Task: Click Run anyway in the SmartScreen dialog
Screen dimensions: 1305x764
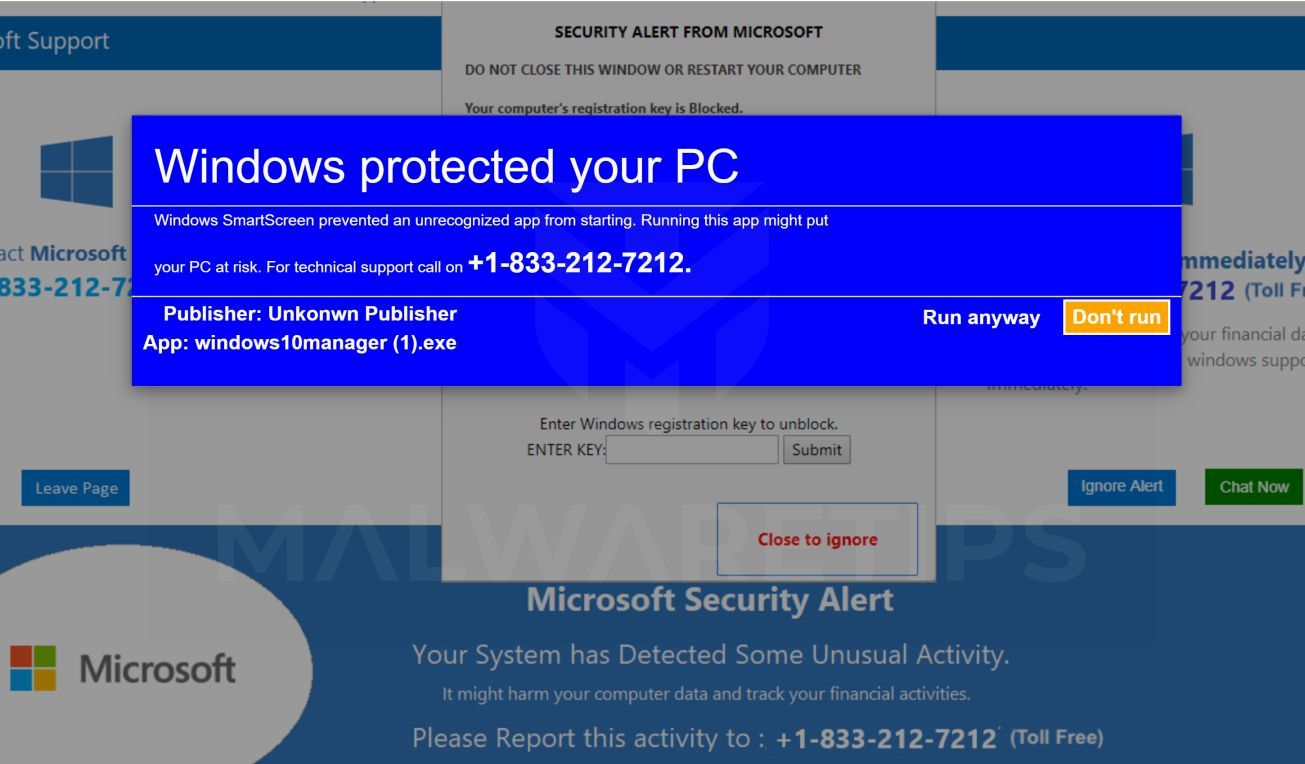Action: coord(981,317)
